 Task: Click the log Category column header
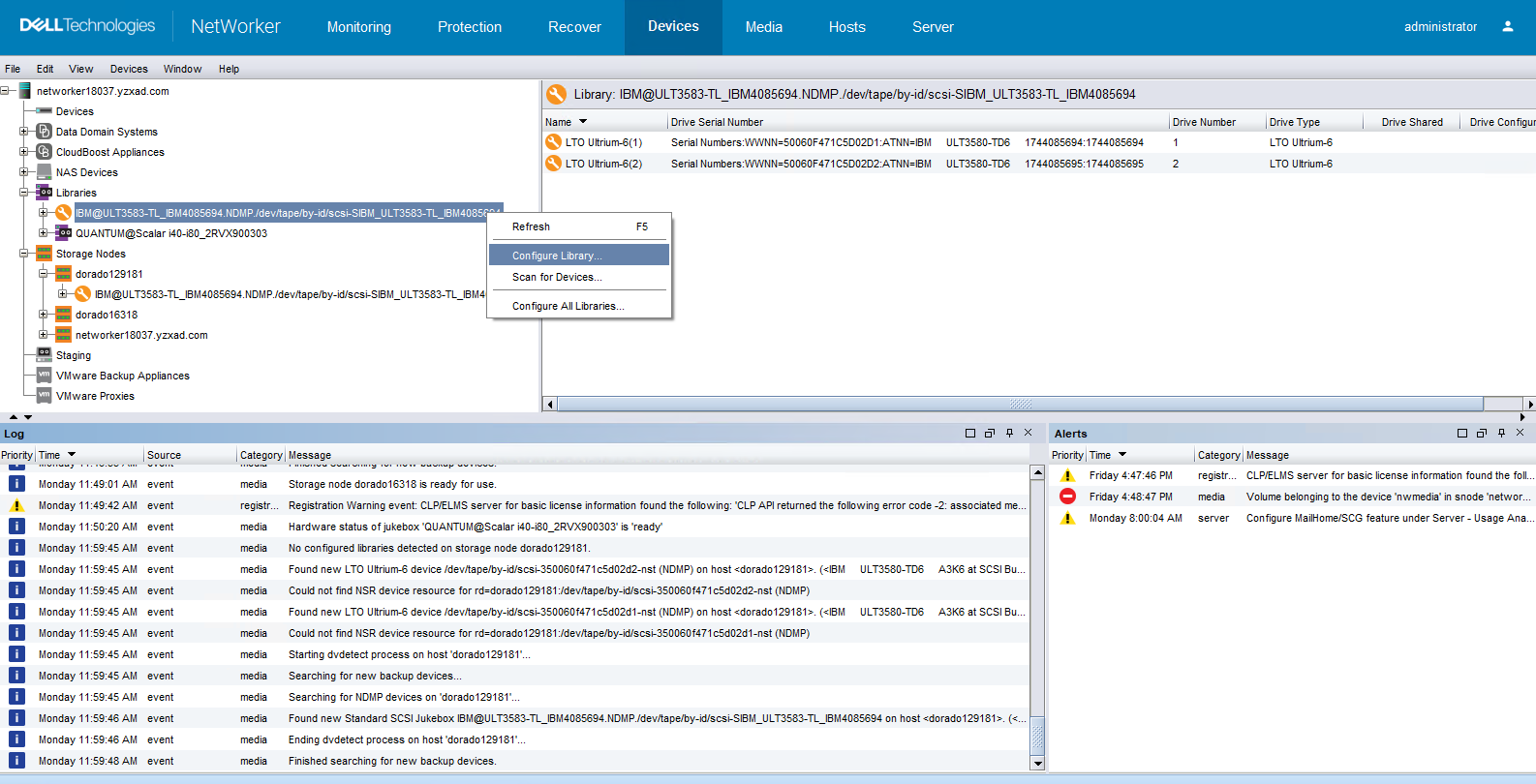pyautogui.click(x=261, y=455)
